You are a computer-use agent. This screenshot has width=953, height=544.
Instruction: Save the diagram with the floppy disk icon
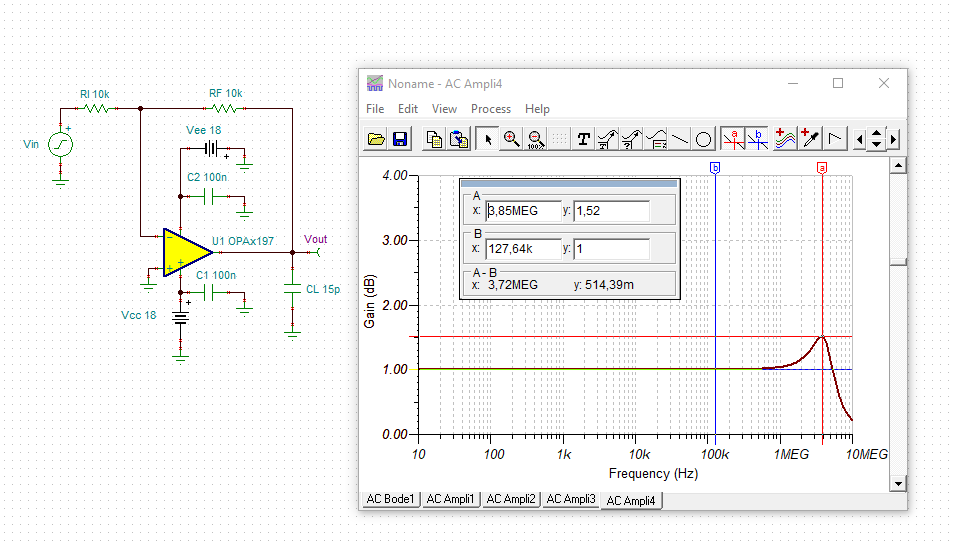[399, 139]
